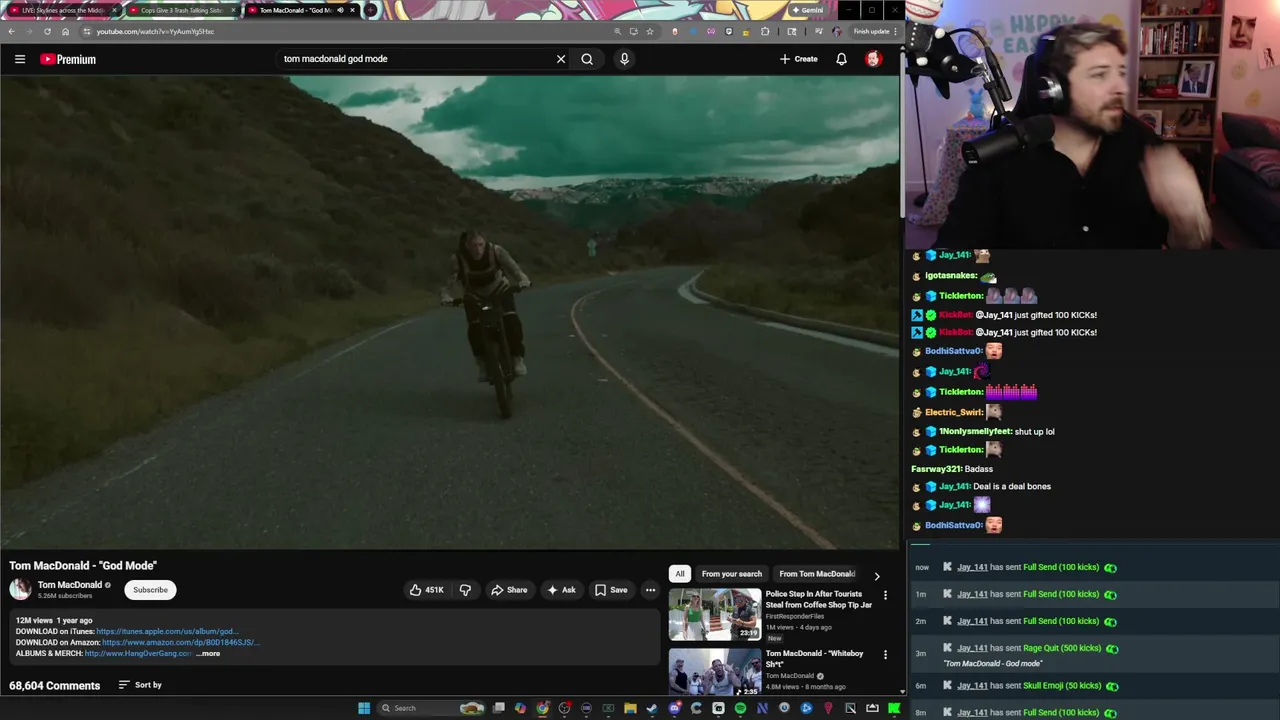The image size is (1280, 720).
Task: Open the browser home page button
Action: pyautogui.click(x=65, y=31)
